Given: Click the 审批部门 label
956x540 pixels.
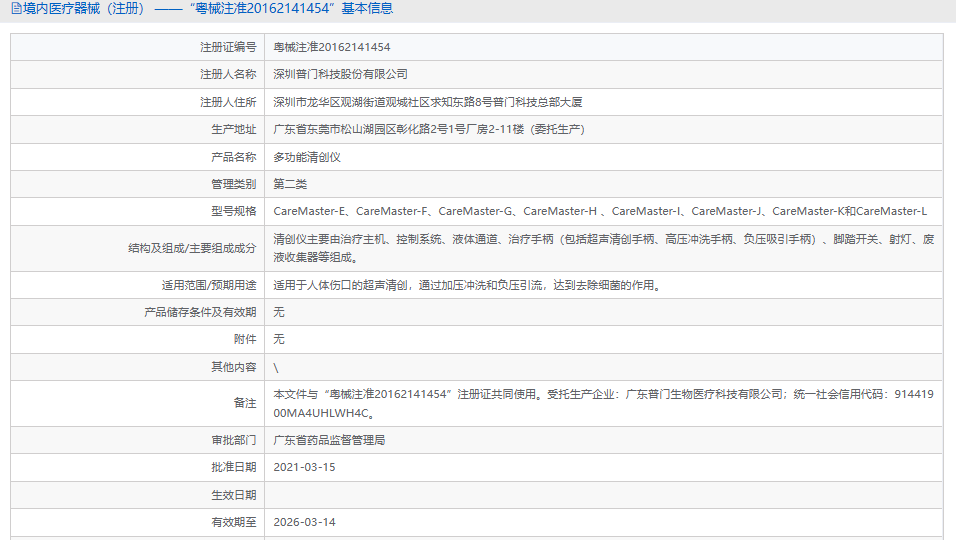Looking at the screenshot, I should point(234,440).
